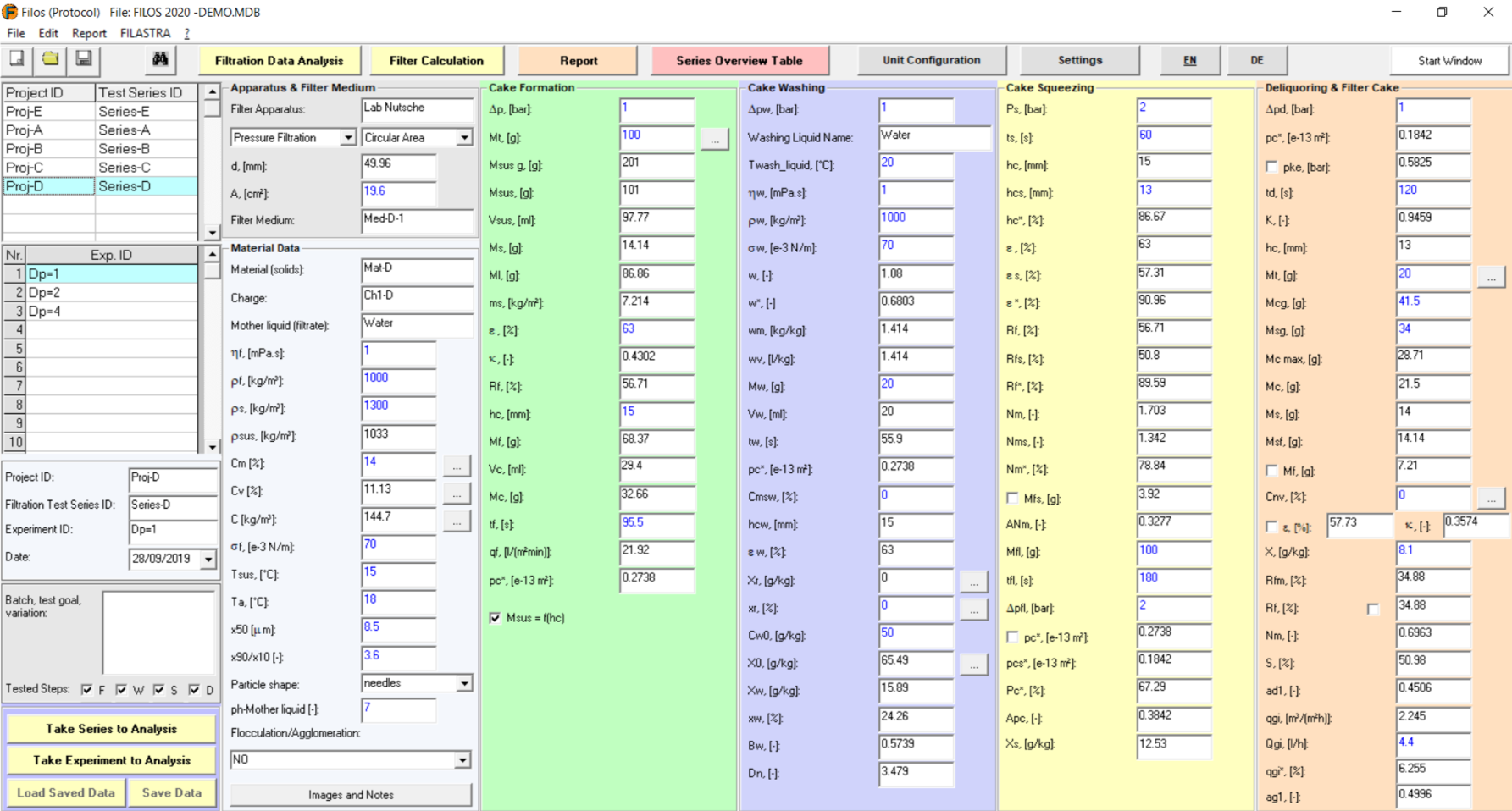Toggle the Msus = f(hc) checkbox
The image size is (1512, 811).
pos(495,618)
